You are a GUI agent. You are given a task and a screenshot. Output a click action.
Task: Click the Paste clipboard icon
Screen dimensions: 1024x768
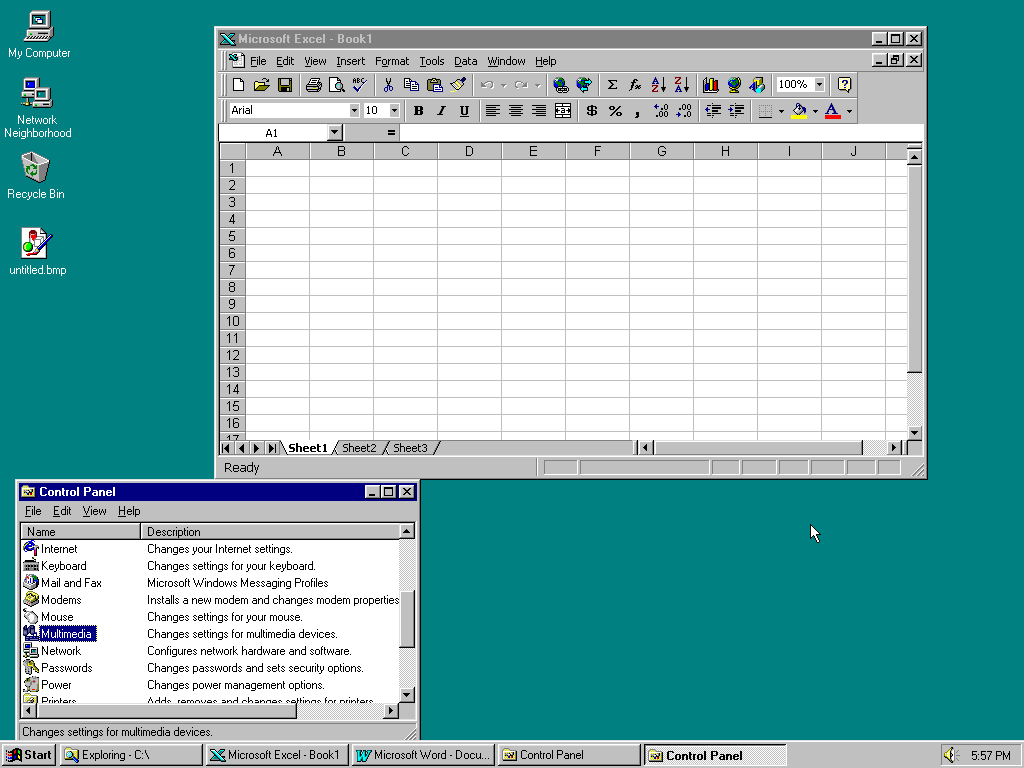pos(434,85)
